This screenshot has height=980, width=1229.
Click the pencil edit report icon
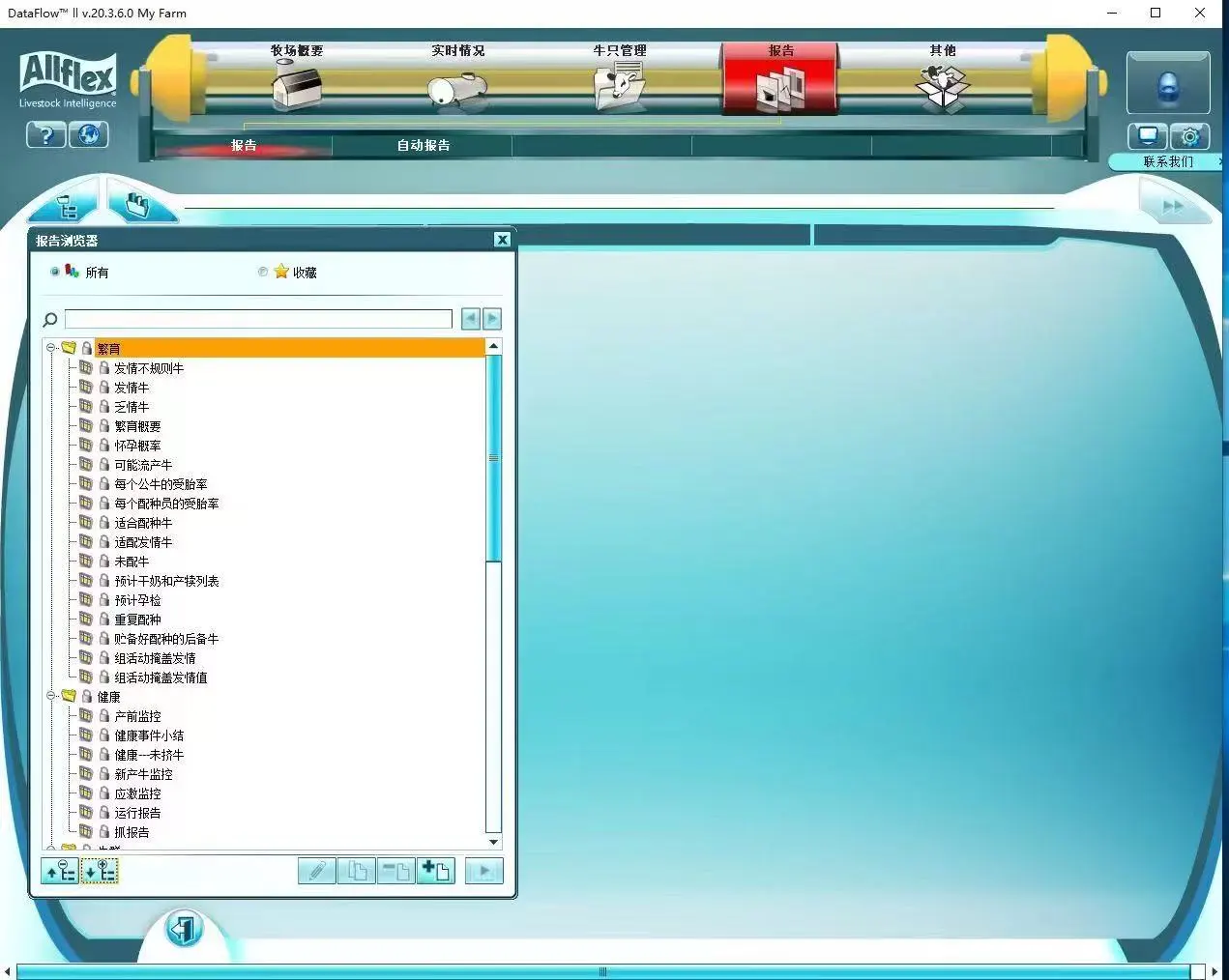point(316,871)
